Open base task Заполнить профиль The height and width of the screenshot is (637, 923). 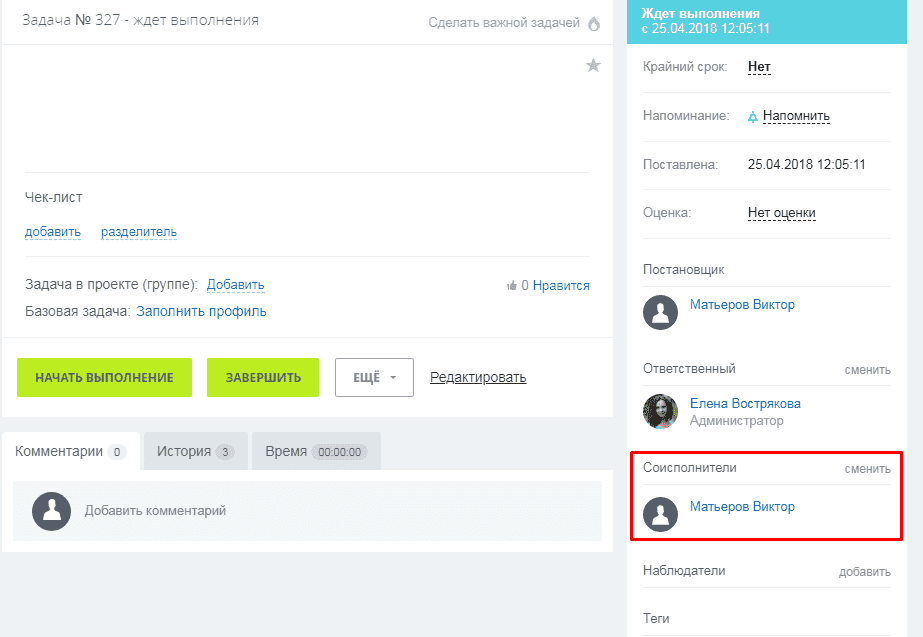pos(201,311)
